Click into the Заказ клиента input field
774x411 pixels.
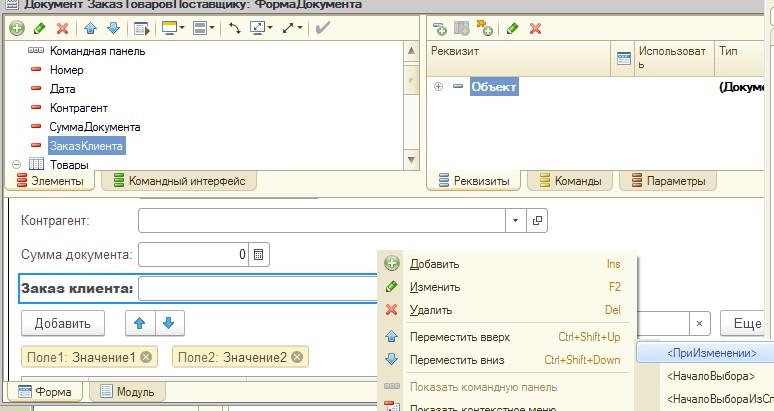[260, 289]
